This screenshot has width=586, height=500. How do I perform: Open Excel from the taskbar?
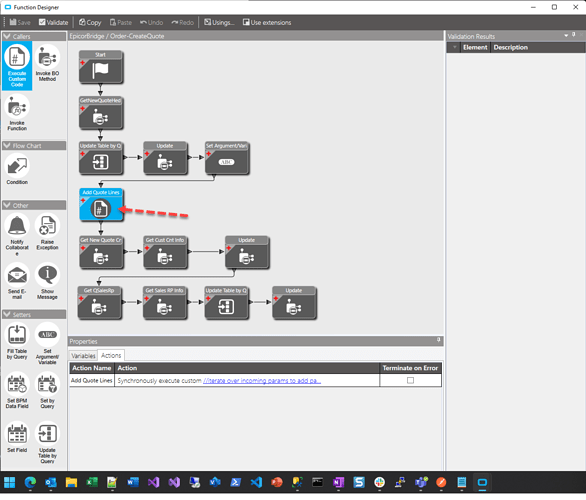(92, 482)
